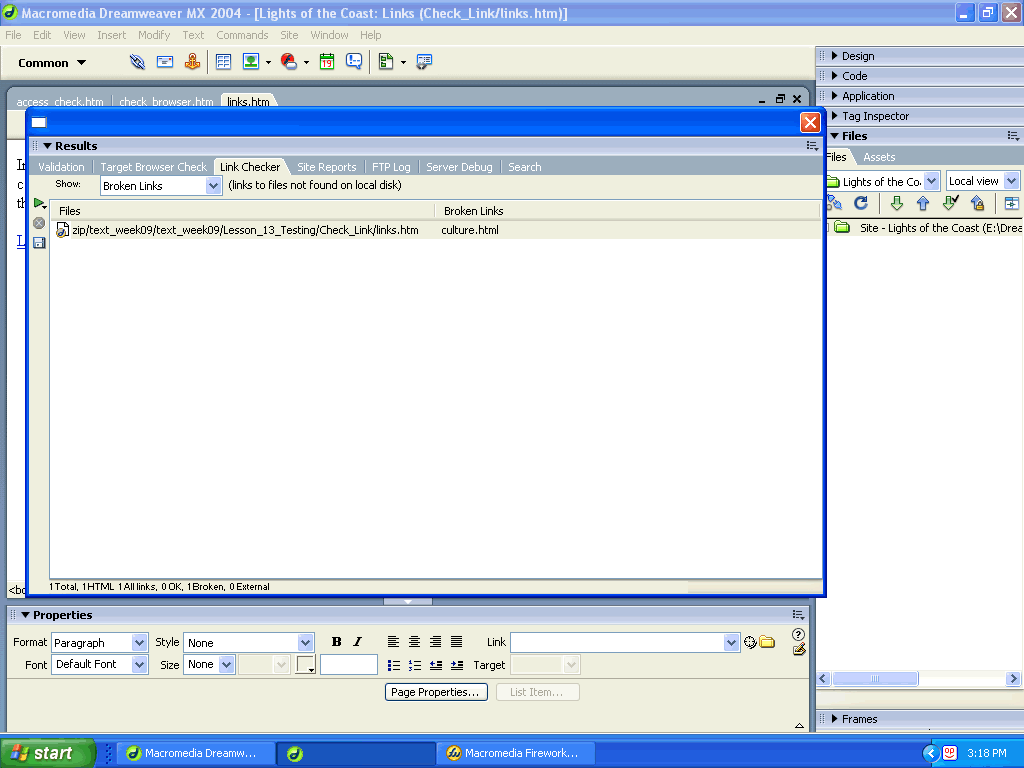Viewport: 1024px width, 768px height.
Task: Open the FTP Log tab
Action: tap(391, 167)
